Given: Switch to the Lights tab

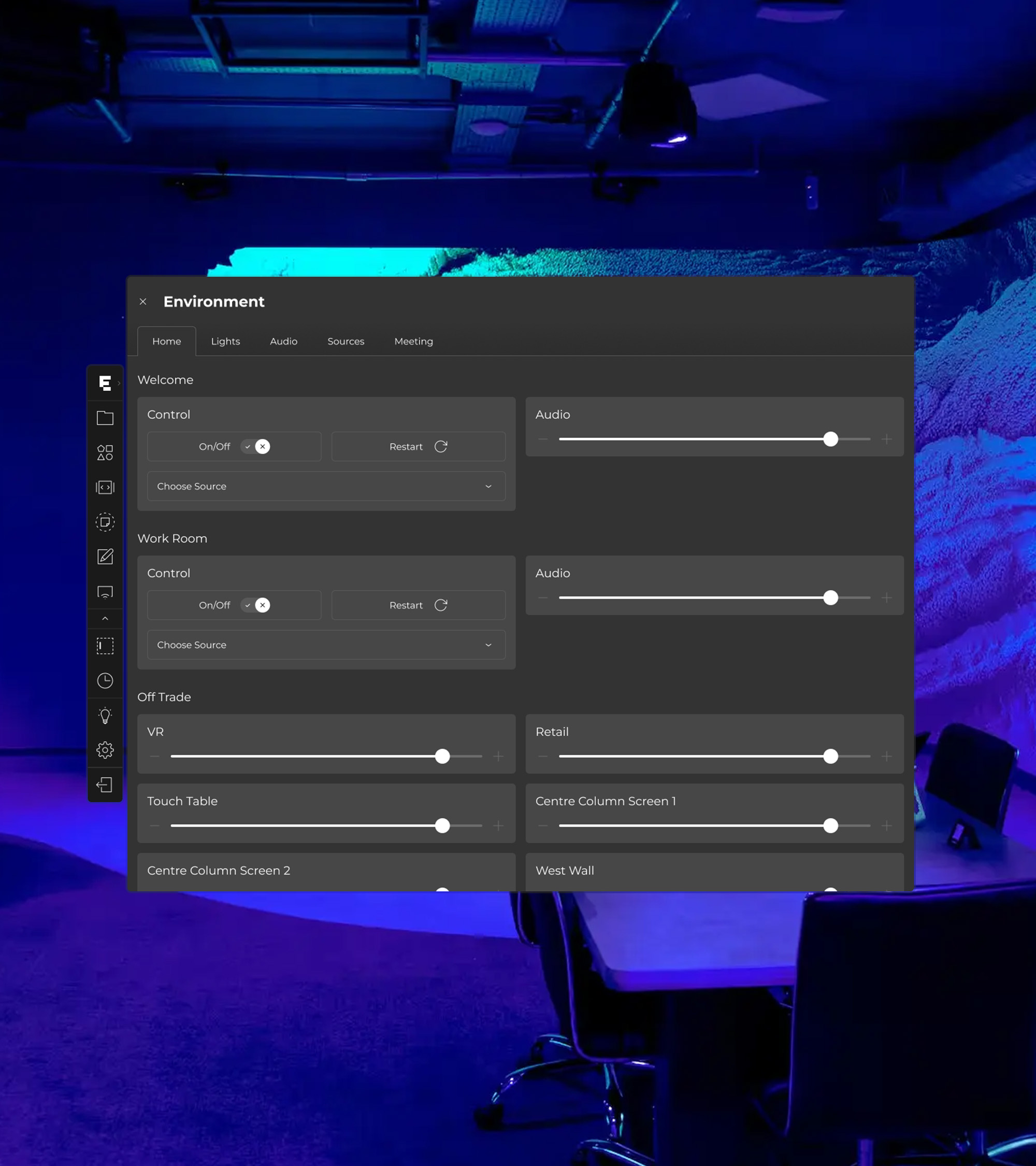Looking at the screenshot, I should click(225, 341).
